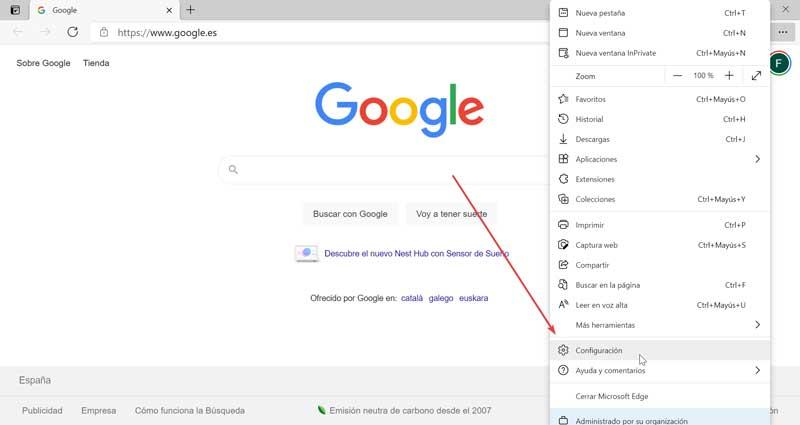Click the profile avatar F

pyautogui.click(x=779, y=63)
